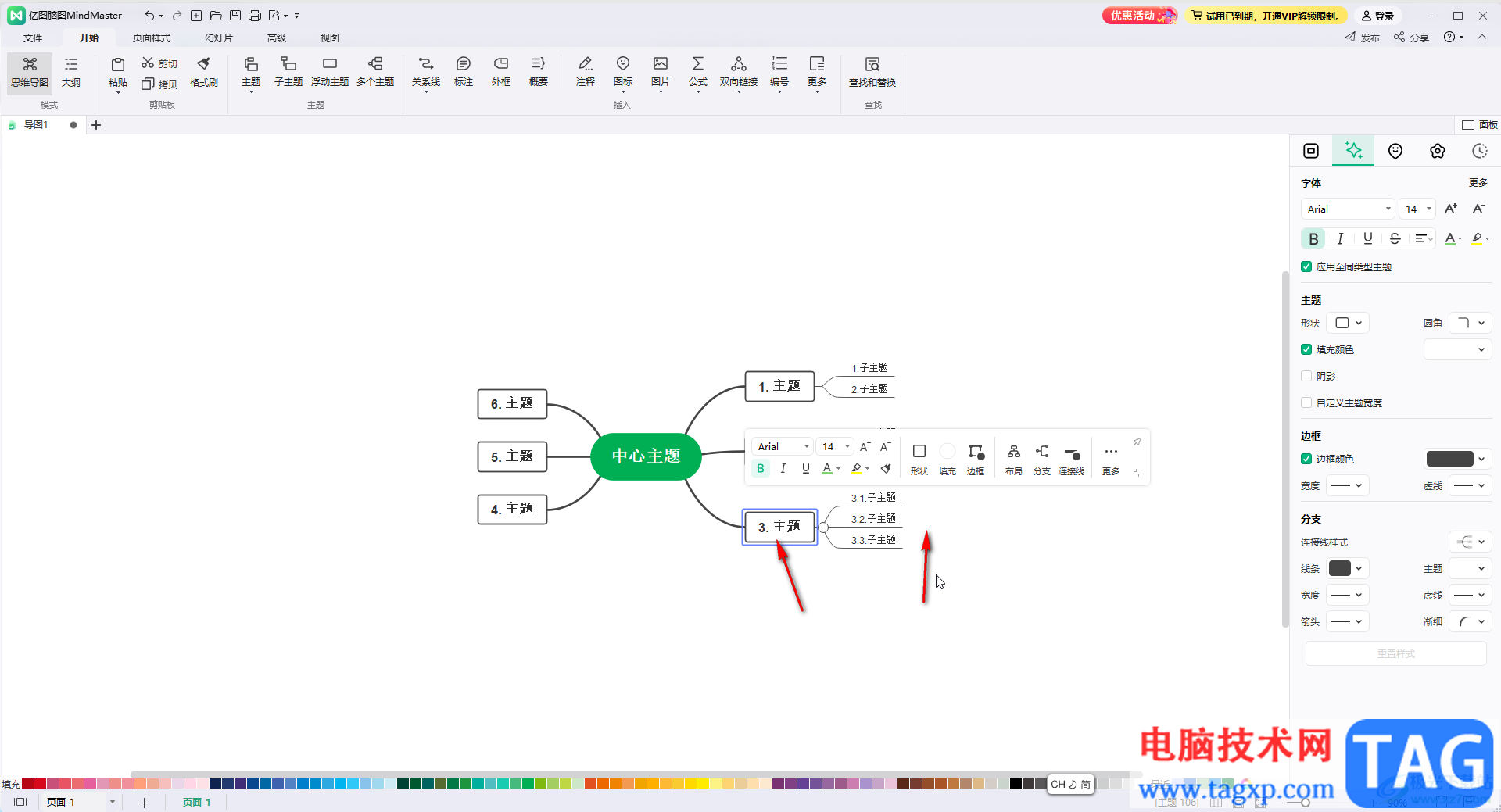Insert a Summary bracket

coord(539,72)
